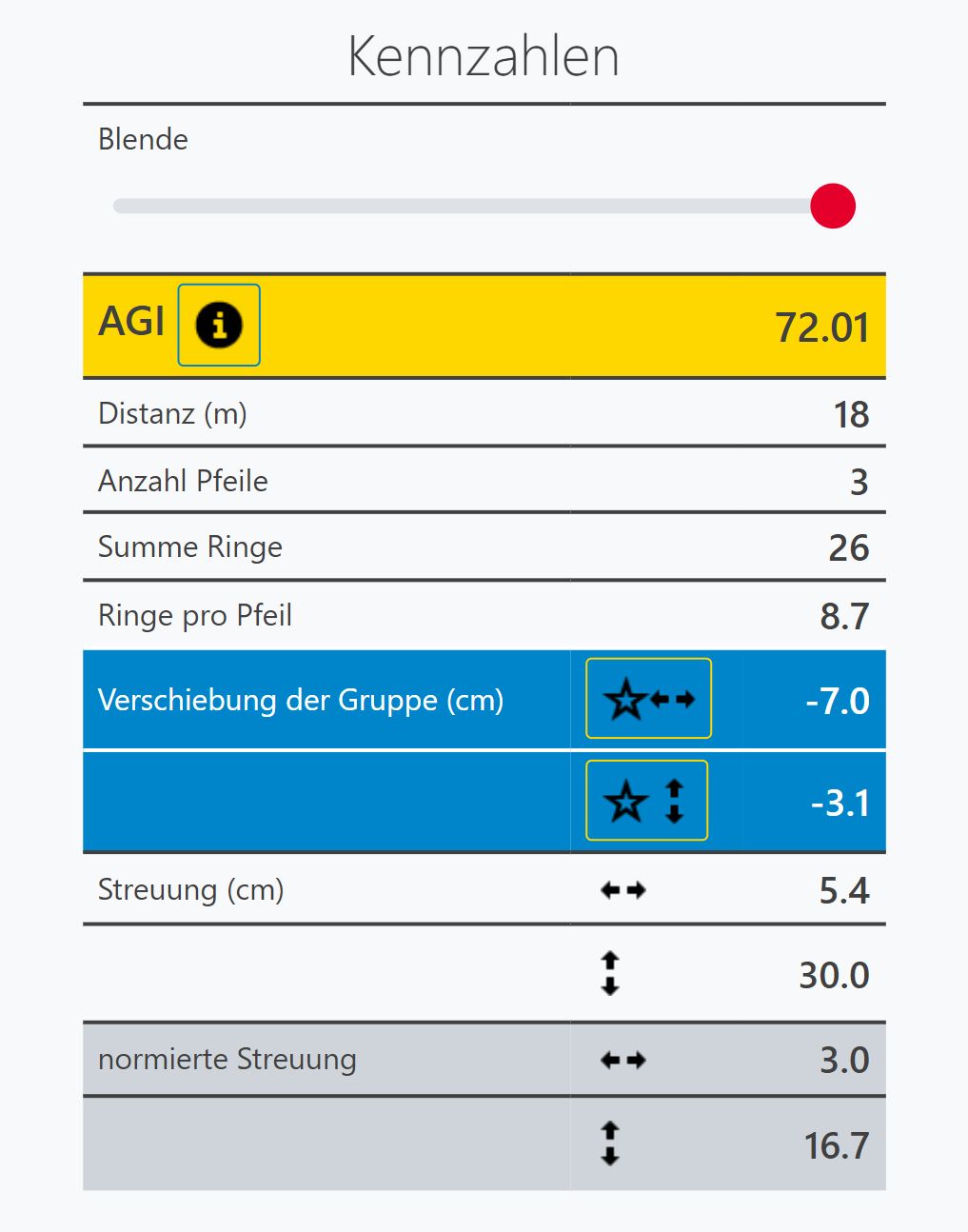Click vertical arrows icon beside the 30.0 value
968x1232 pixels.
click(610, 974)
